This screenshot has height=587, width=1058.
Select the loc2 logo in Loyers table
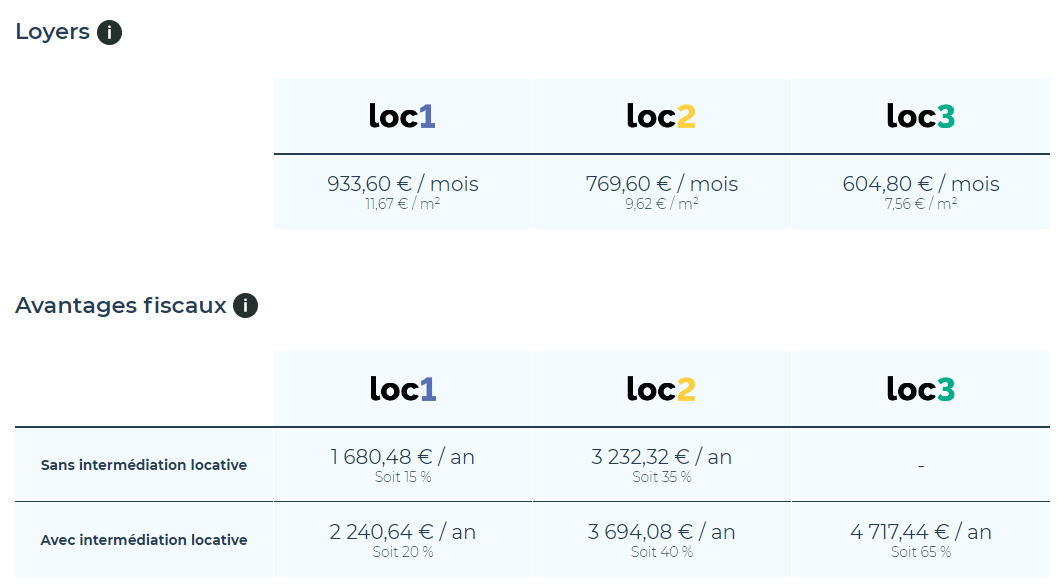tap(661, 116)
